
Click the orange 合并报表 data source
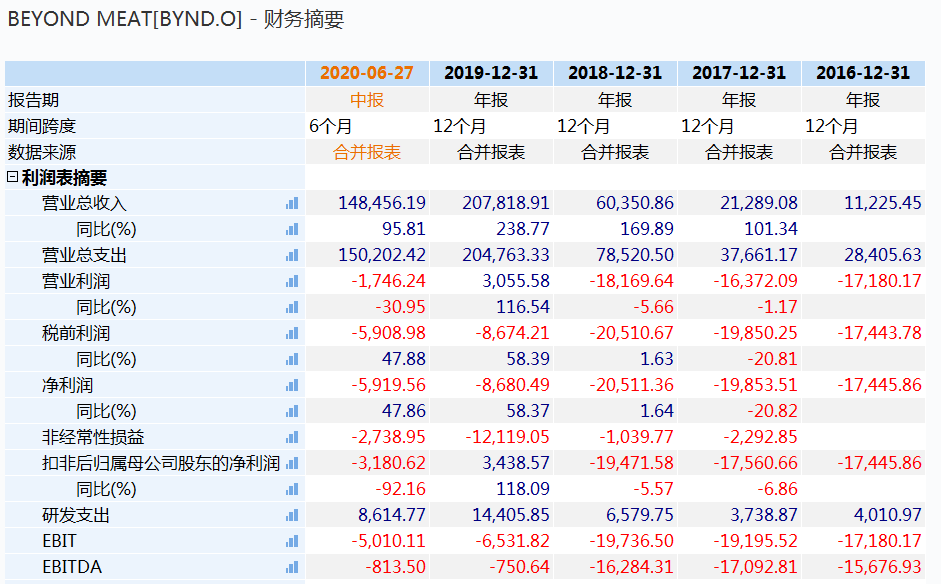tap(367, 152)
